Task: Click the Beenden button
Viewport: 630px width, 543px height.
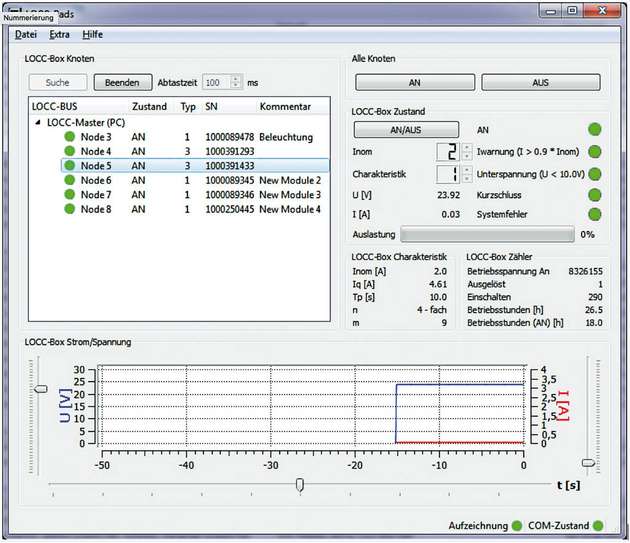Action: (x=123, y=82)
